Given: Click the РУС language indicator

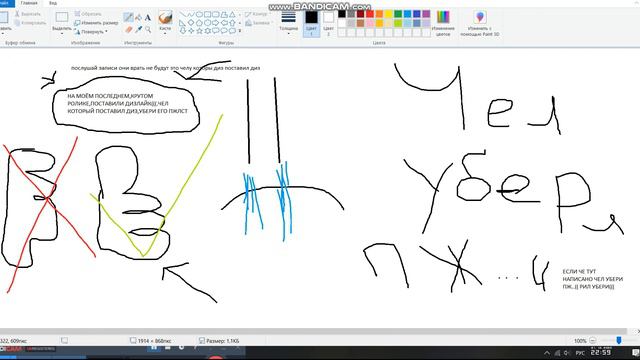Looking at the screenshot, I should coord(580,353).
